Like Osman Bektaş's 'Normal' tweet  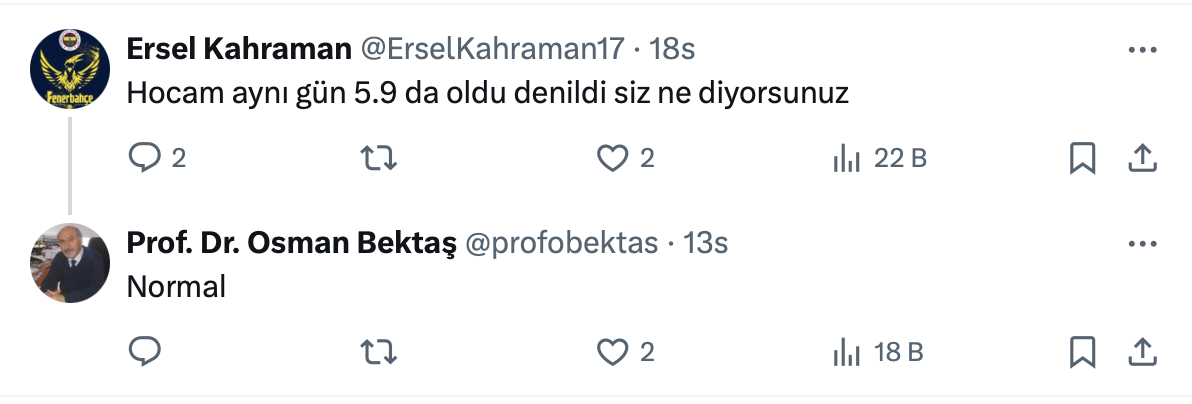pyautogui.click(x=611, y=351)
